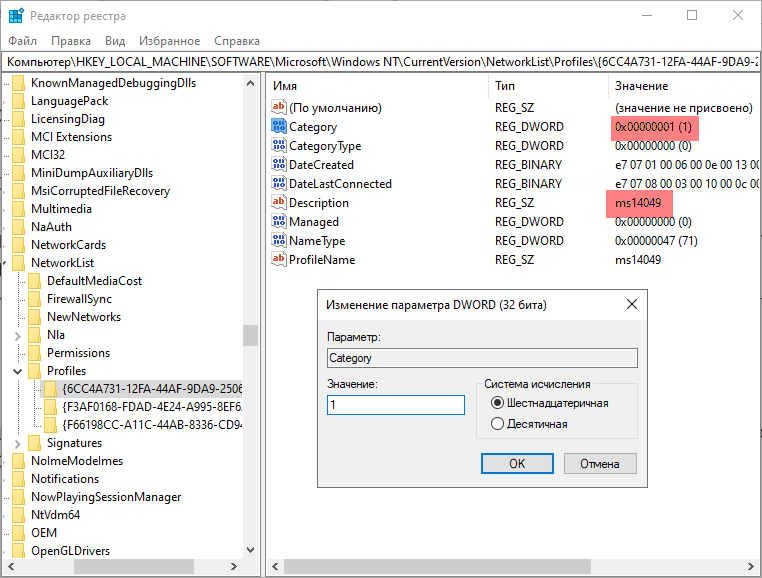762x578 pixels.
Task: Expand the Nla tree node
Action: tap(19, 335)
